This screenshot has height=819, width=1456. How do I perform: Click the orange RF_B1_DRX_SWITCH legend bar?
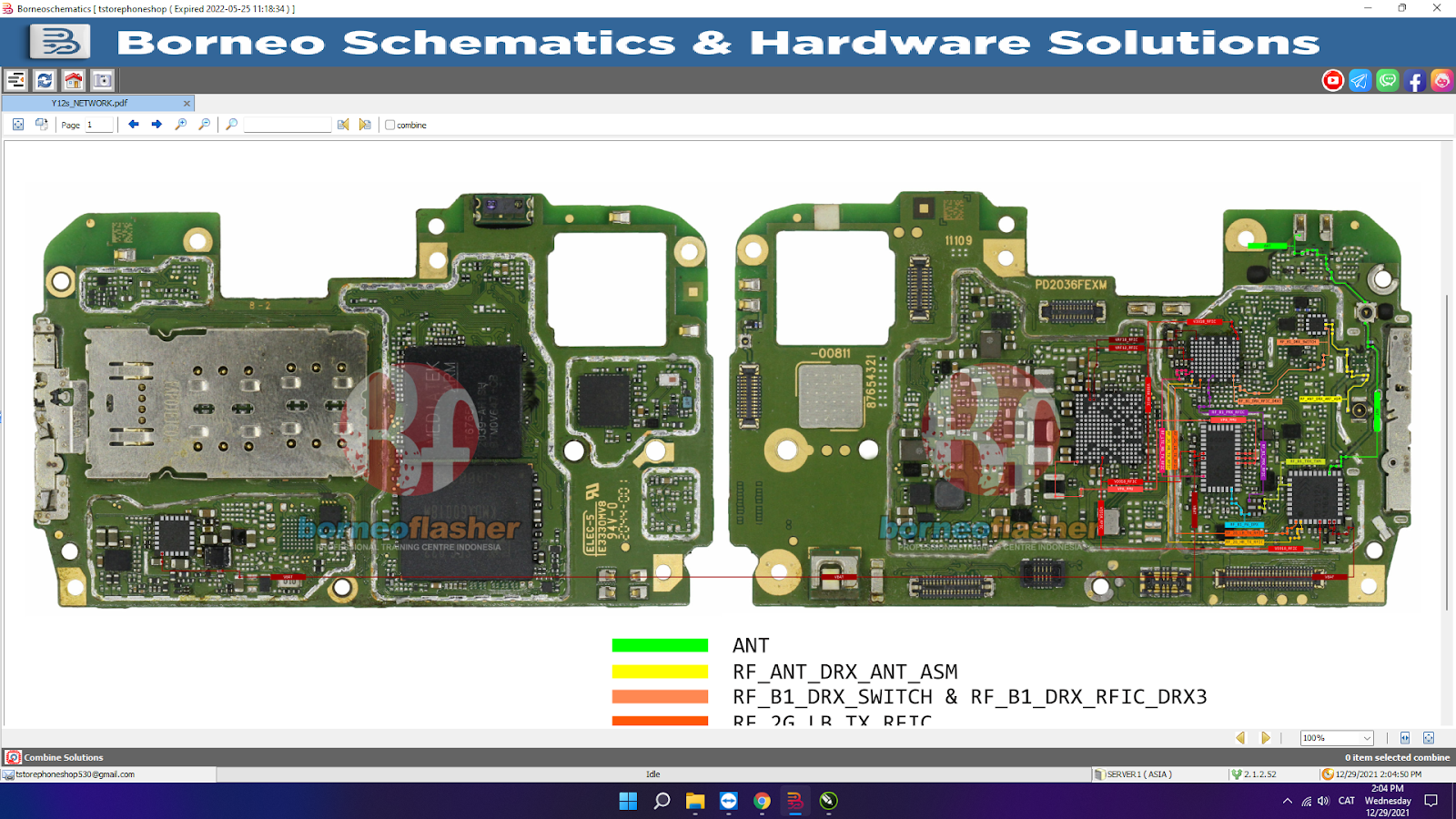click(x=660, y=697)
